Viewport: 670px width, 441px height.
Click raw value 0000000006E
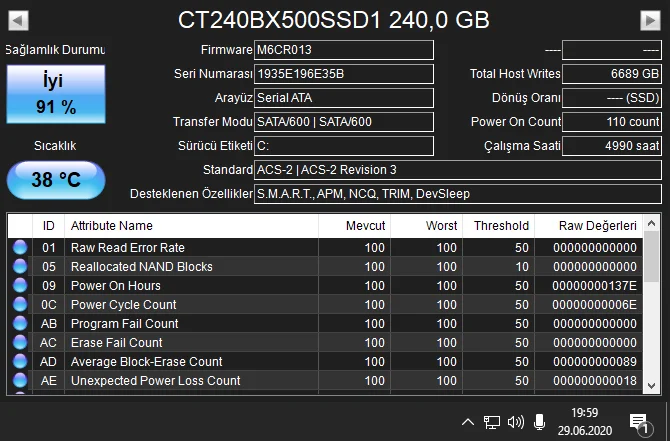[594, 304]
